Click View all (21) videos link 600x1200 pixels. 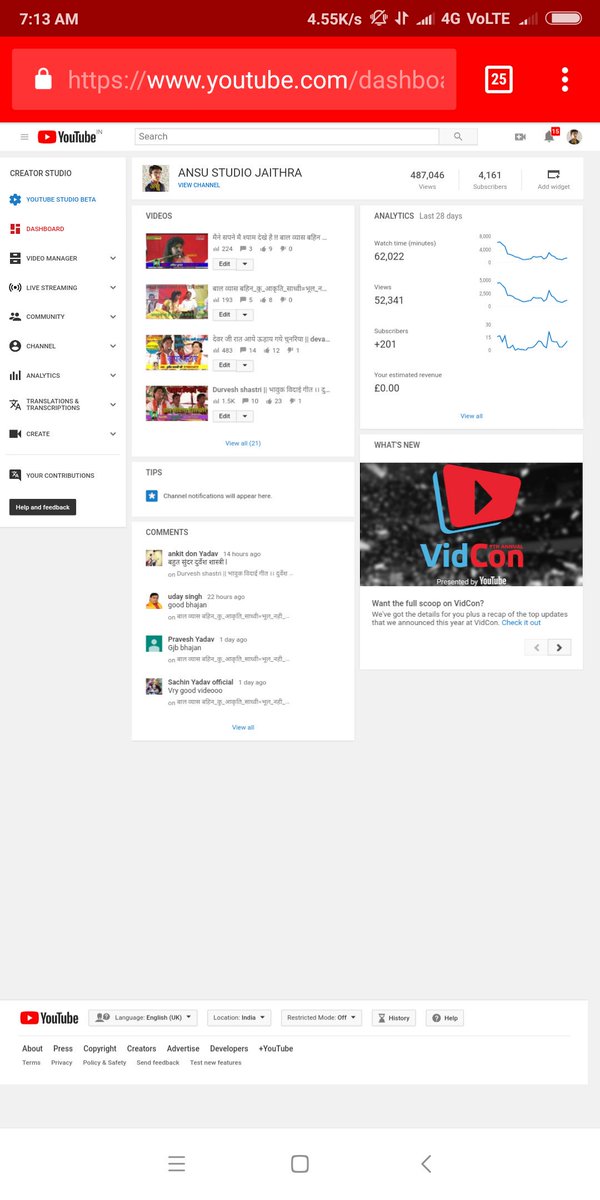point(243,443)
